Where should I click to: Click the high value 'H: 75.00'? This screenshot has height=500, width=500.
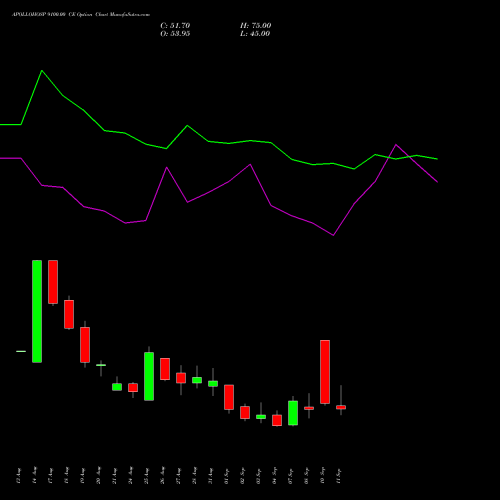255,26
